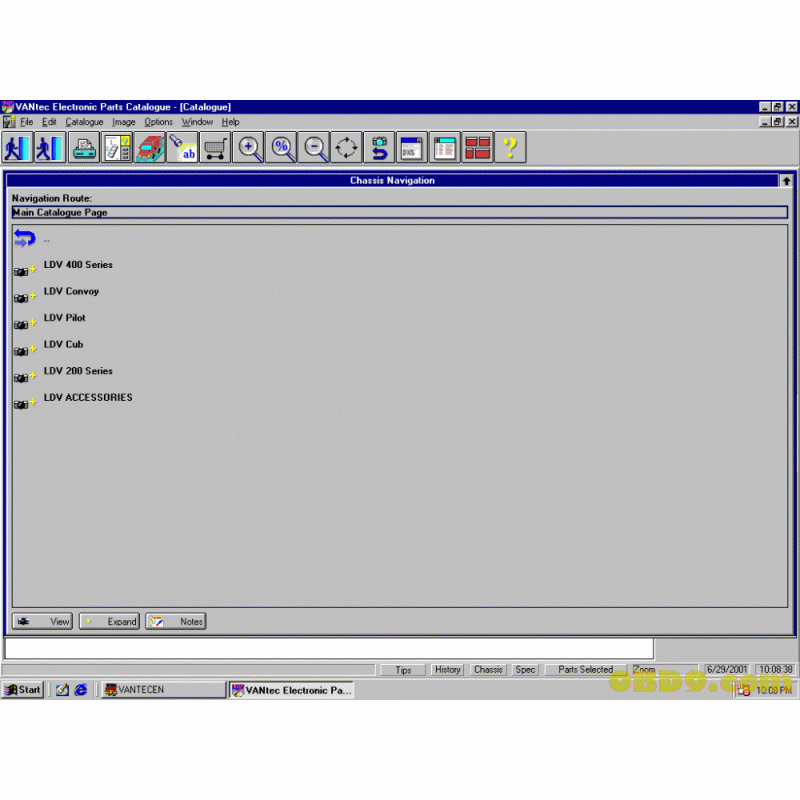The width and height of the screenshot is (800, 800).
Task: Select the LDV Convoy entry
Action: coord(71,291)
